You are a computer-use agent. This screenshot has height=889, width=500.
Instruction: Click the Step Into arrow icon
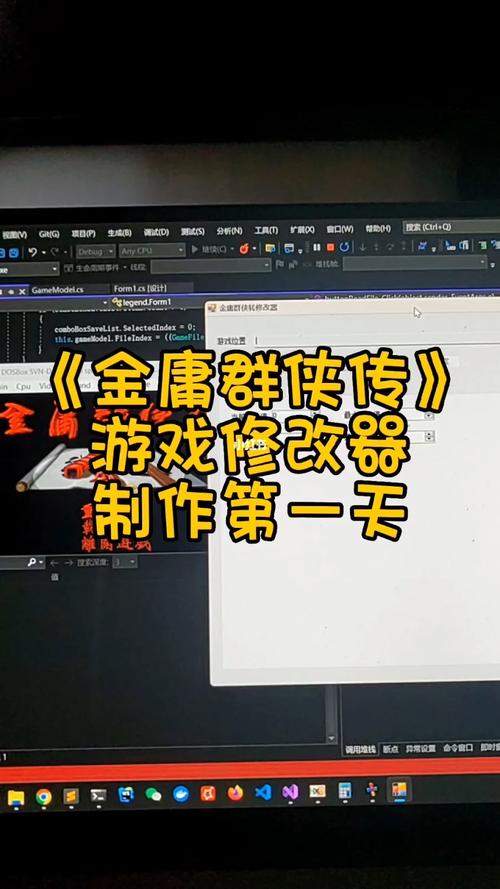(x=362, y=247)
